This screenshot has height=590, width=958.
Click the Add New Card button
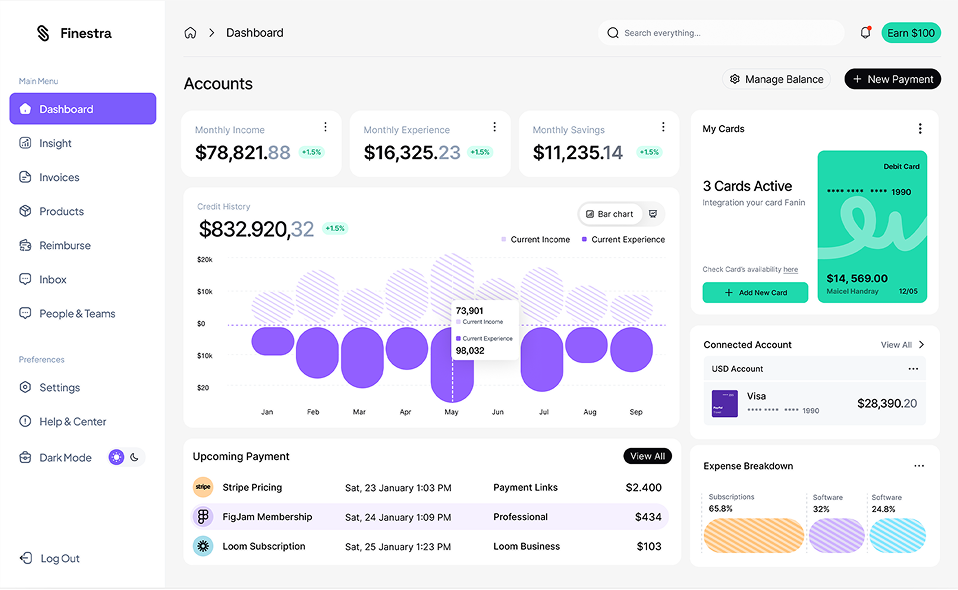(755, 293)
